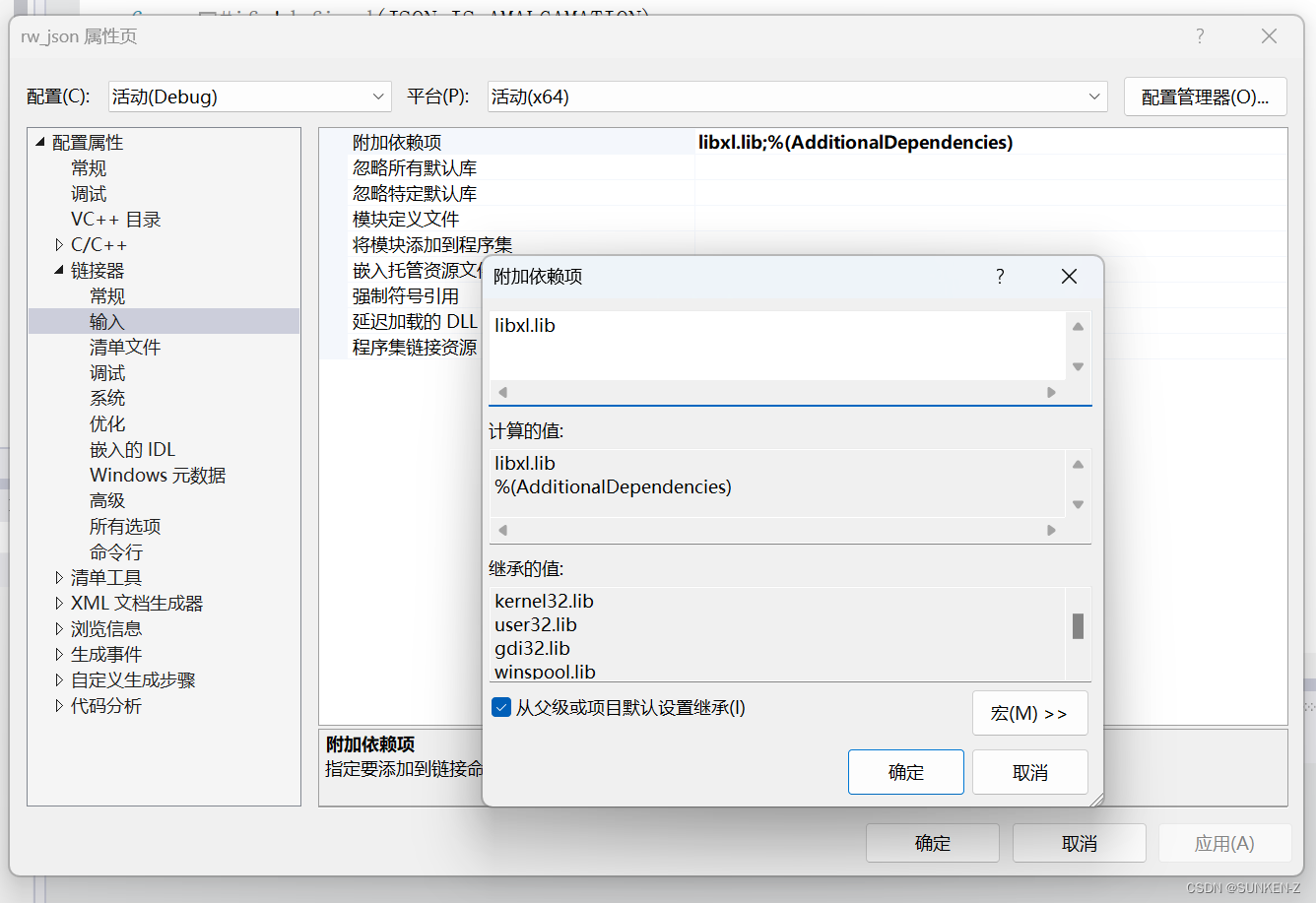The height and width of the screenshot is (903, 1316).
Task: Select 系统 under the 链接器 node
Action: pos(107,398)
